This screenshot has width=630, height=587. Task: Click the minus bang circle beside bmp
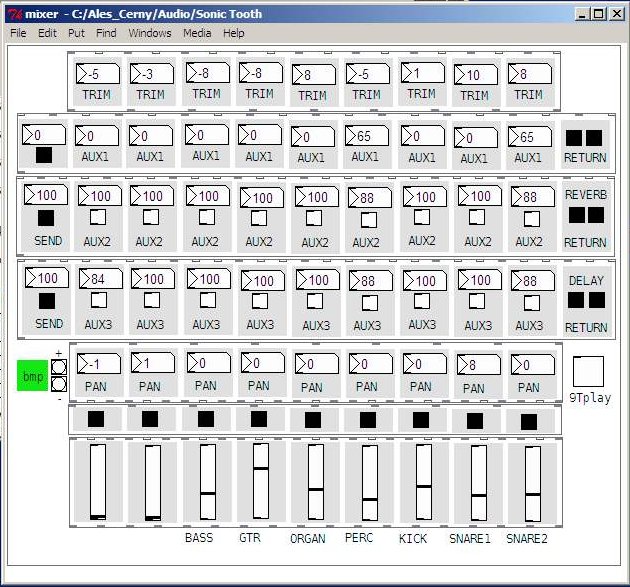pos(59,384)
